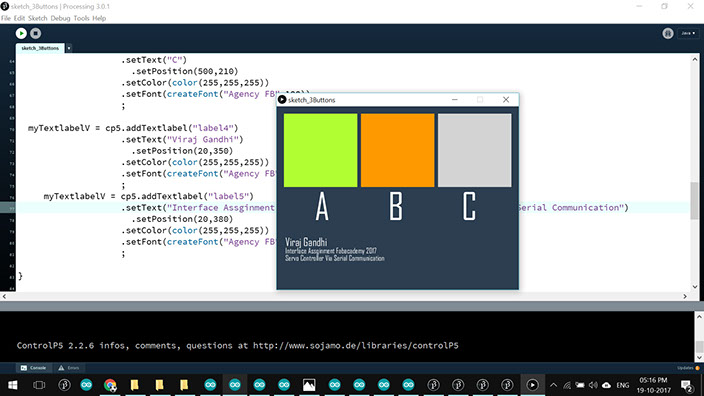Click the large letter C label
This screenshot has width=704, height=396.
click(469, 207)
